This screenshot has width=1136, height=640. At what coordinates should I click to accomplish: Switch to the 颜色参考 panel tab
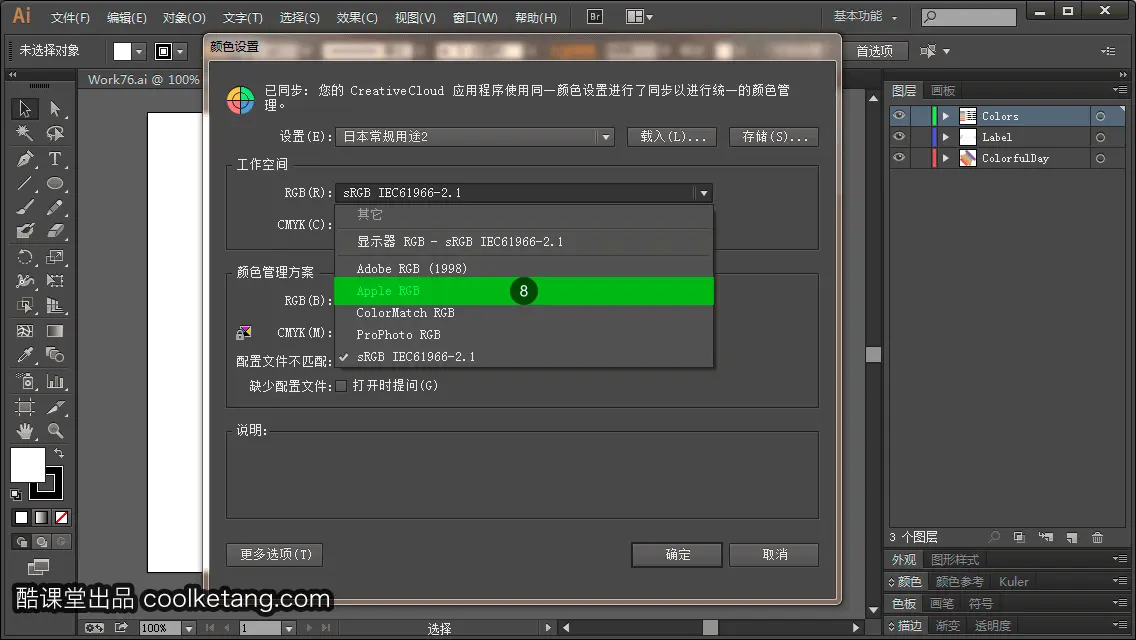click(959, 581)
